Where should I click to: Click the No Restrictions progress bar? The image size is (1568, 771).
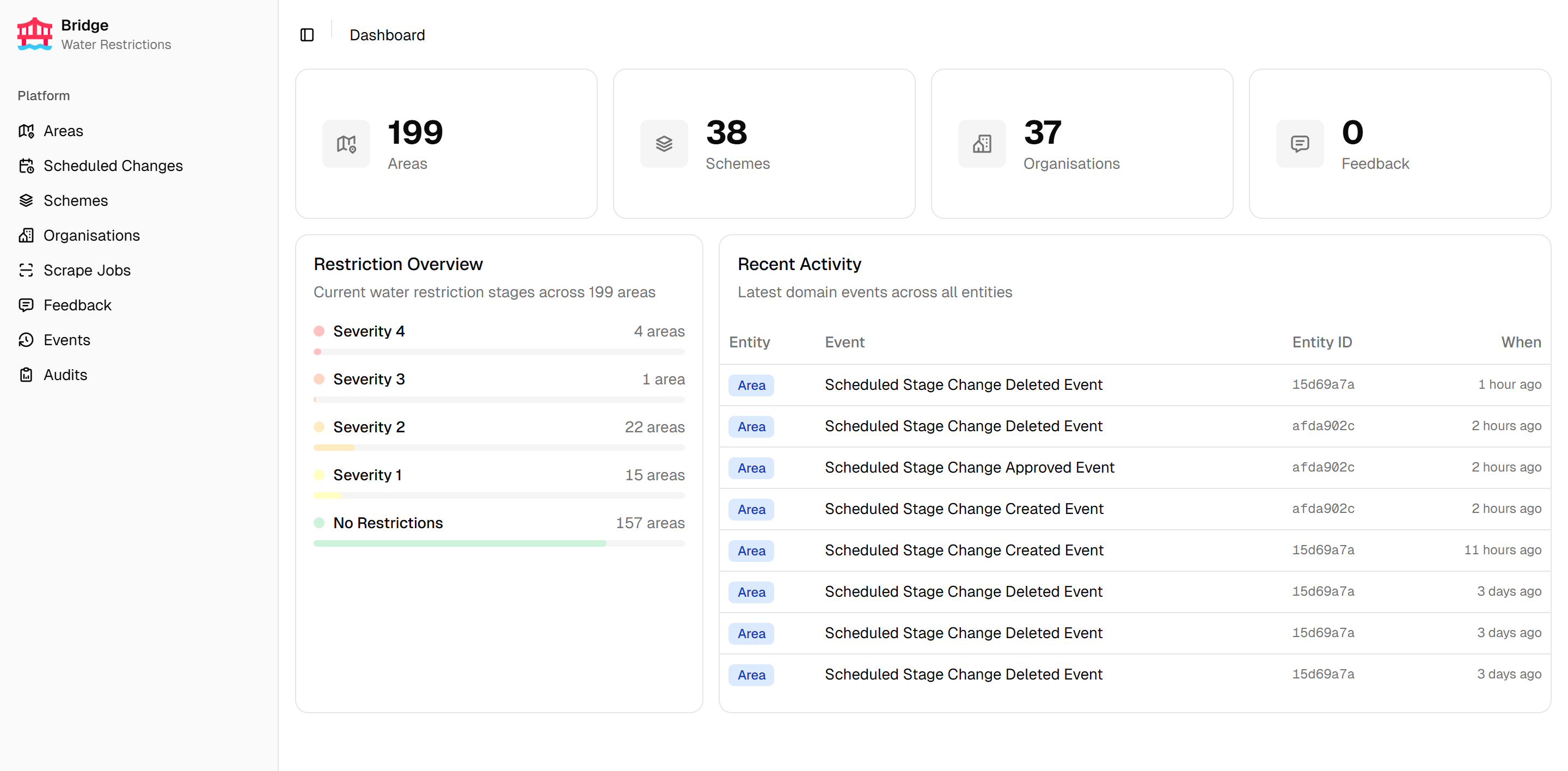coord(499,543)
